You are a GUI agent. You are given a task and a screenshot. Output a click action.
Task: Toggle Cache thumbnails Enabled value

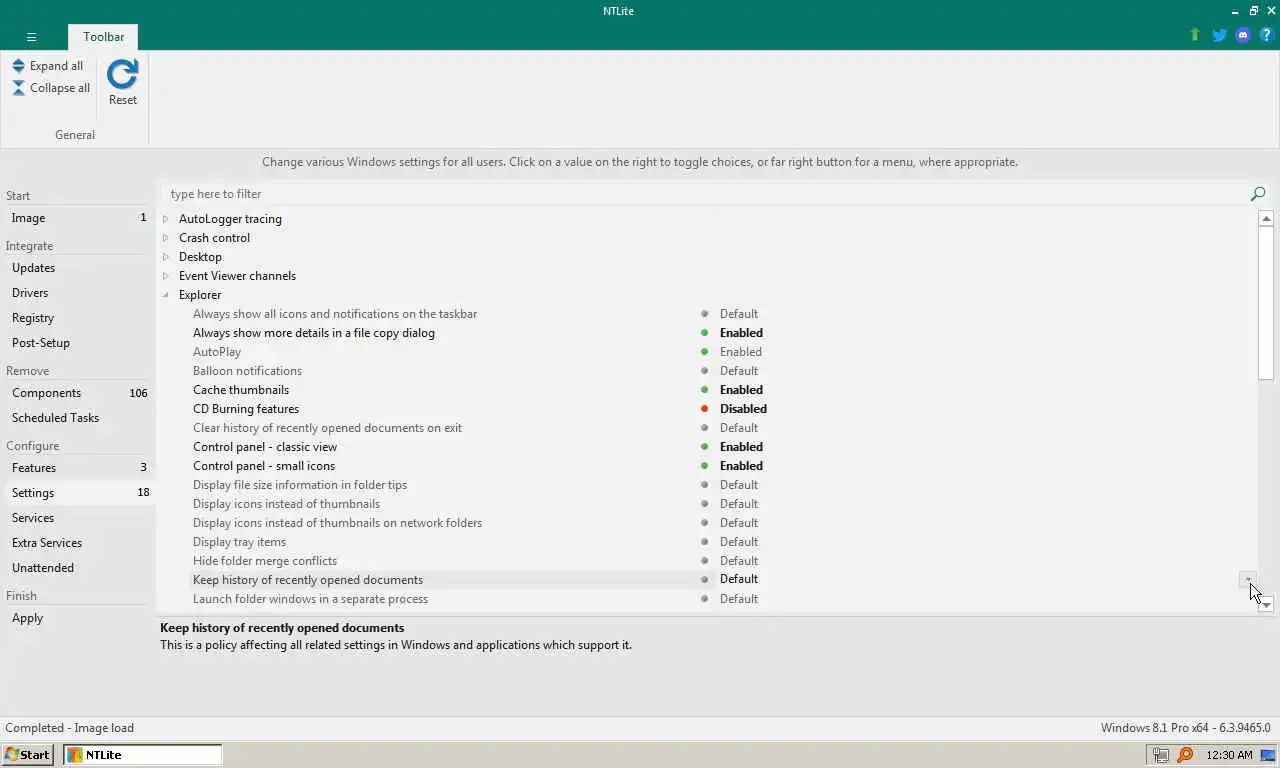tap(741, 390)
